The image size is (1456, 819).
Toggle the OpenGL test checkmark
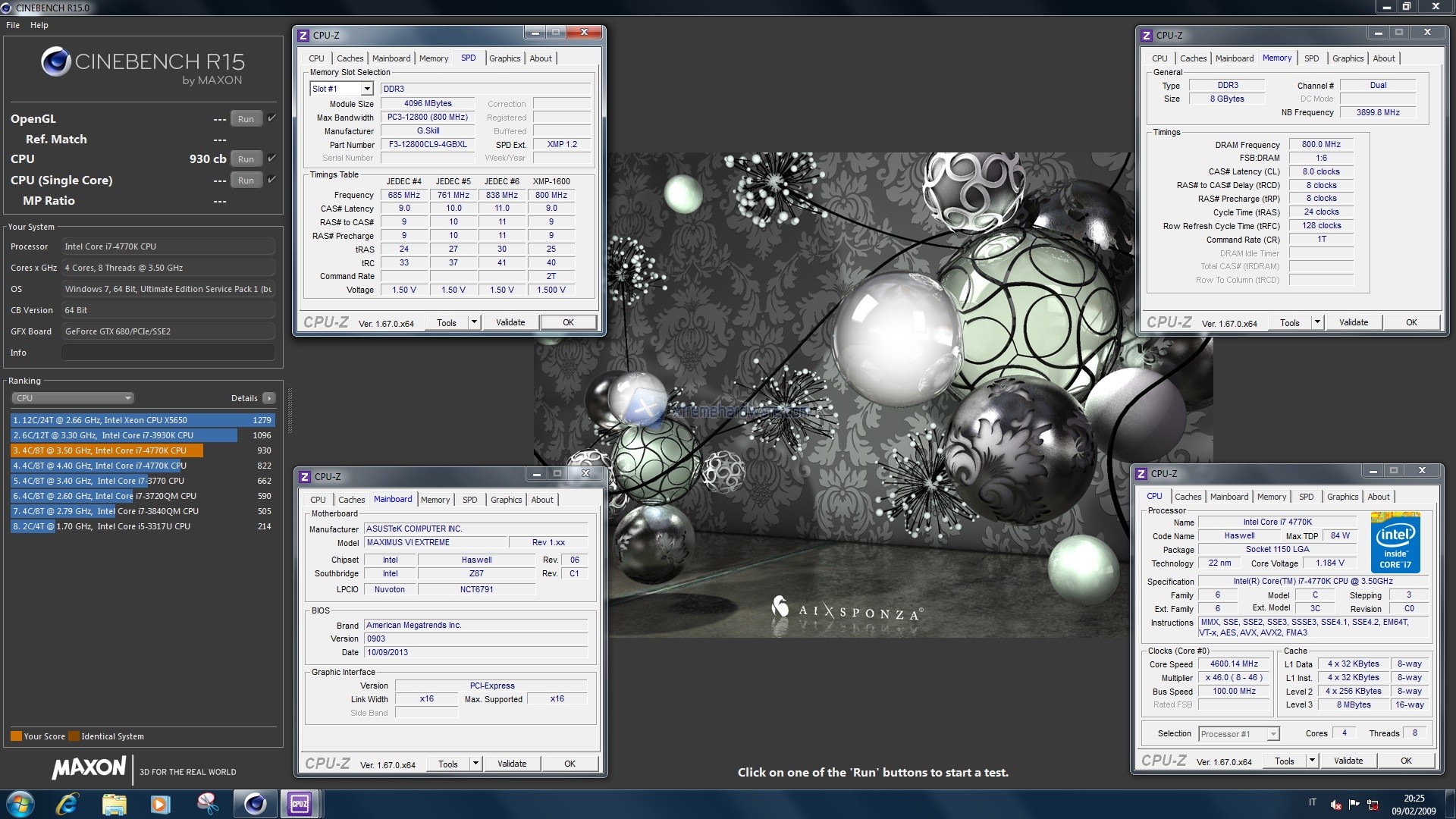272,118
